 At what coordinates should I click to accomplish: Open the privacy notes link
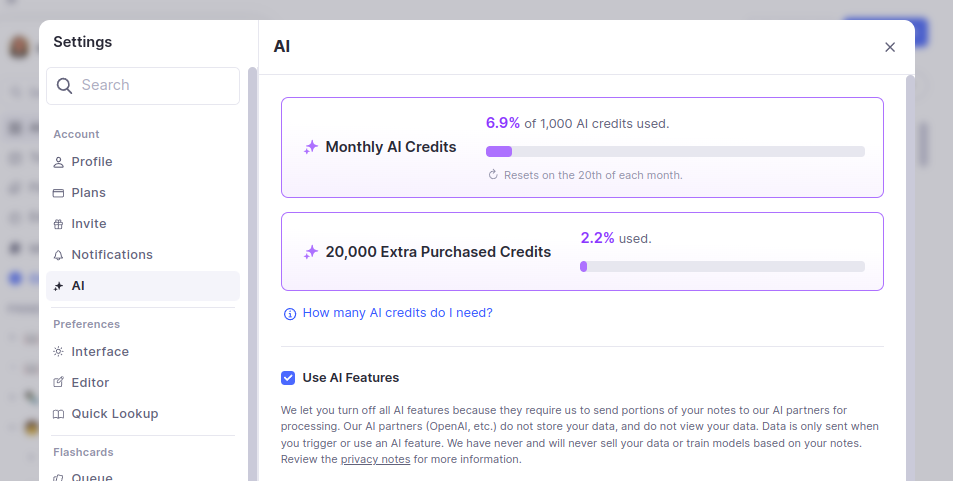(x=375, y=460)
